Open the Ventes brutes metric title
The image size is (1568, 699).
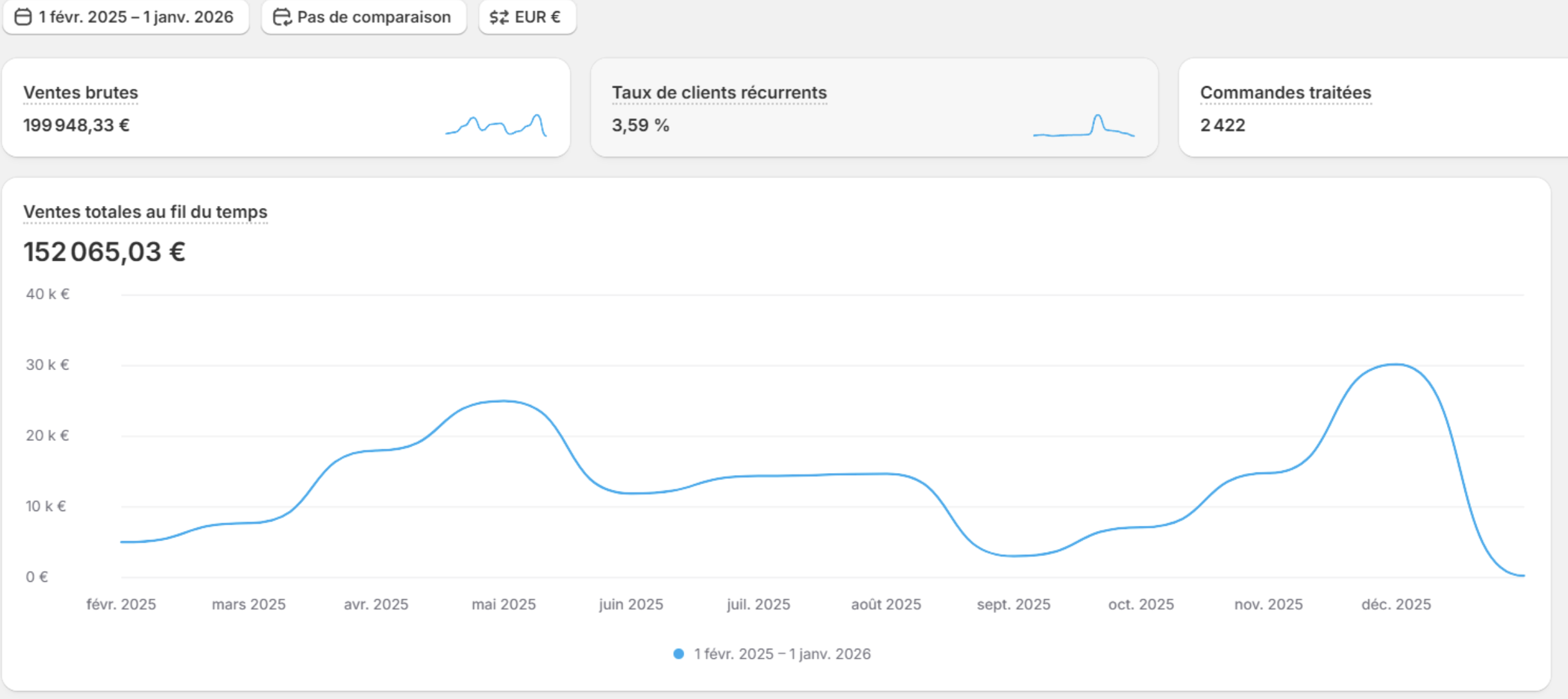click(x=80, y=93)
